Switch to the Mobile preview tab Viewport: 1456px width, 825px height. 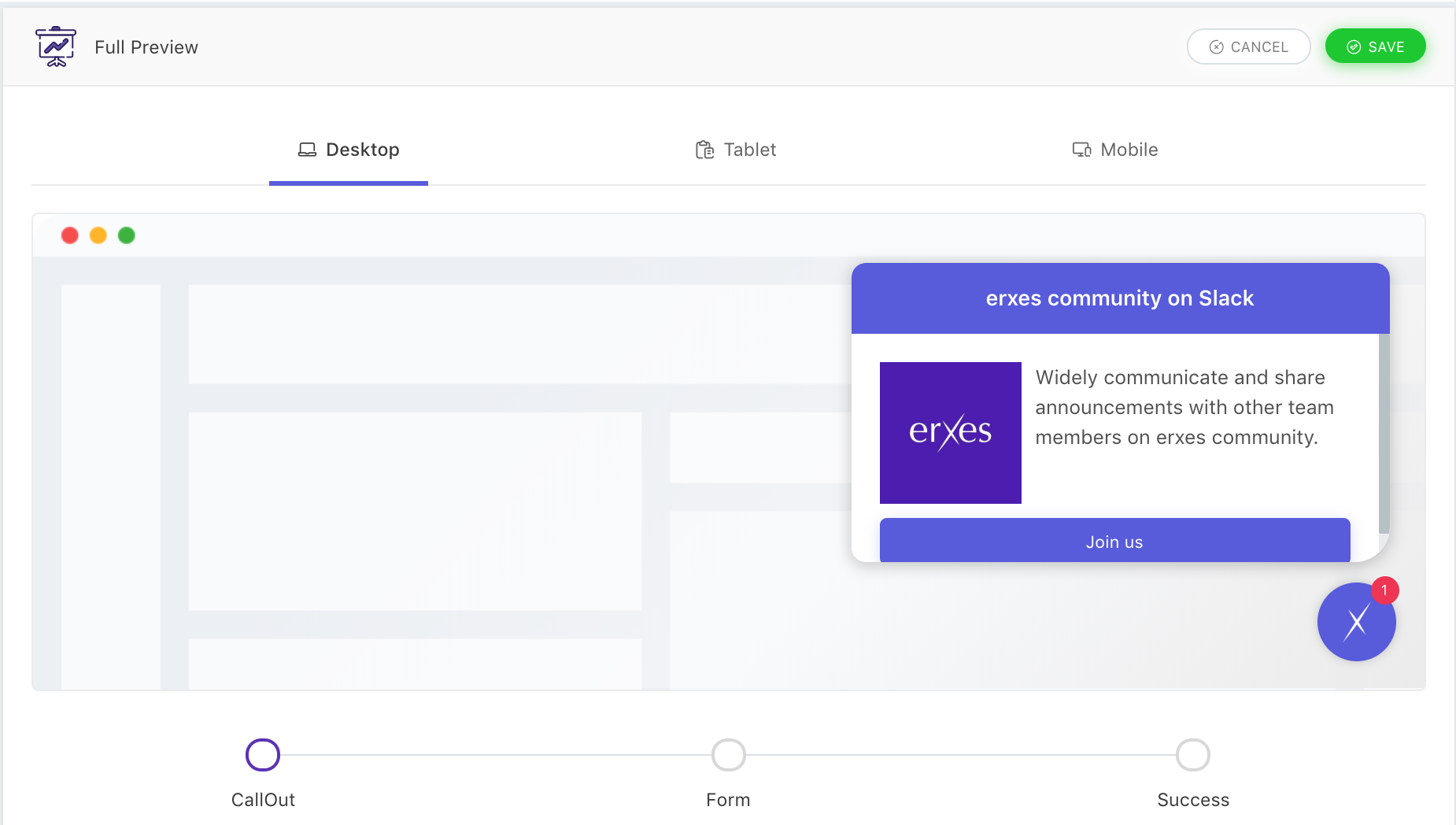(1115, 150)
